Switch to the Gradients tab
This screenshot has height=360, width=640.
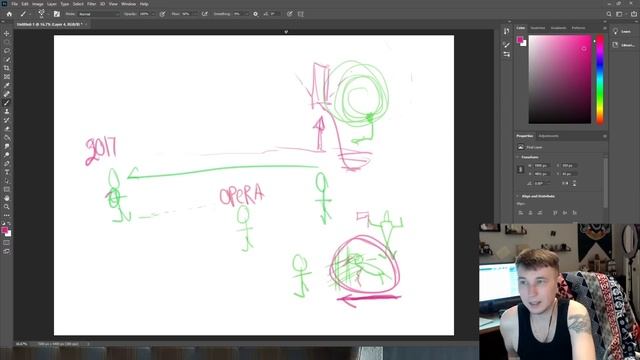tap(558, 28)
